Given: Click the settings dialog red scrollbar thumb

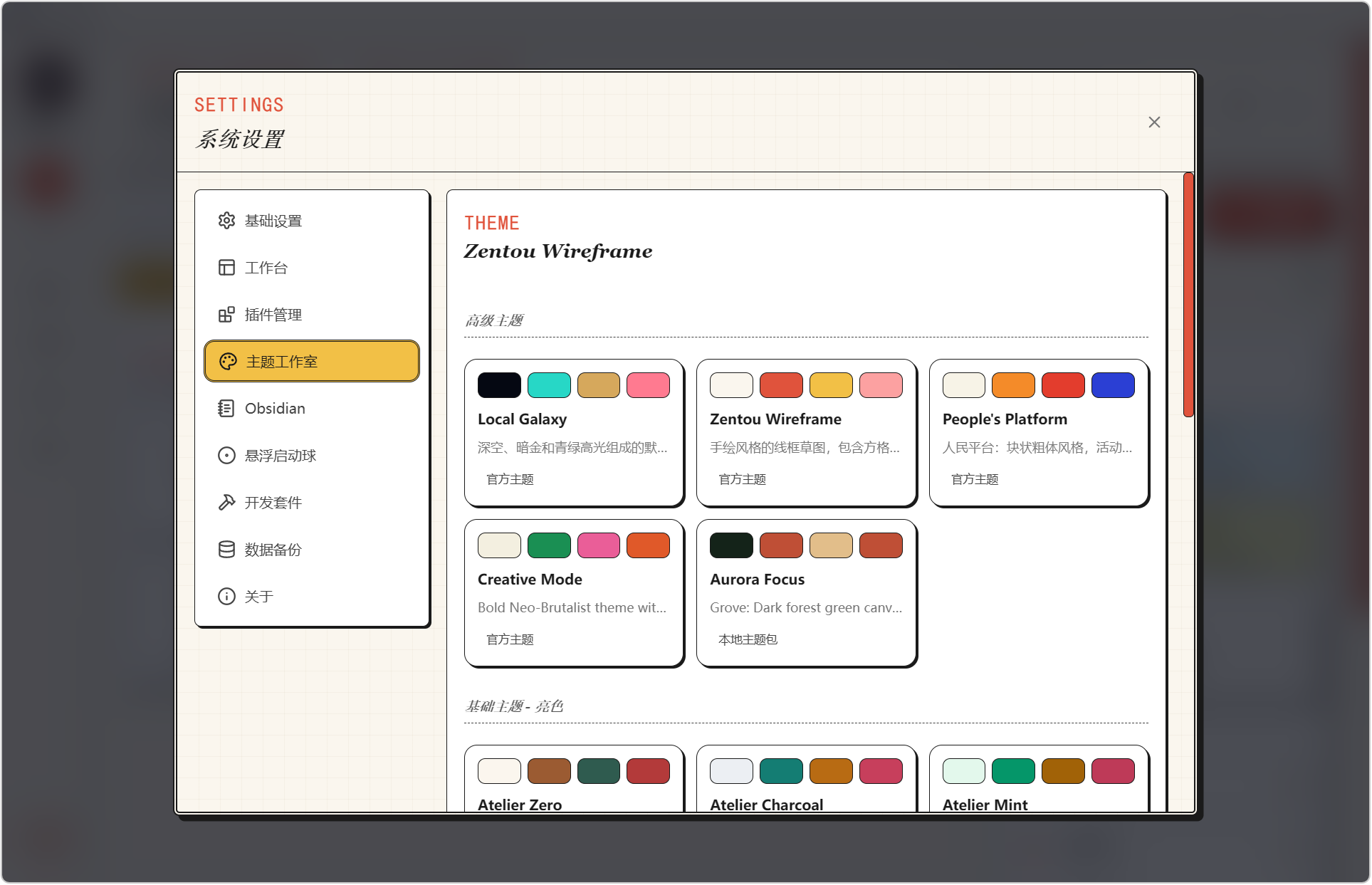Looking at the screenshot, I should pyautogui.click(x=1188, y=295).
